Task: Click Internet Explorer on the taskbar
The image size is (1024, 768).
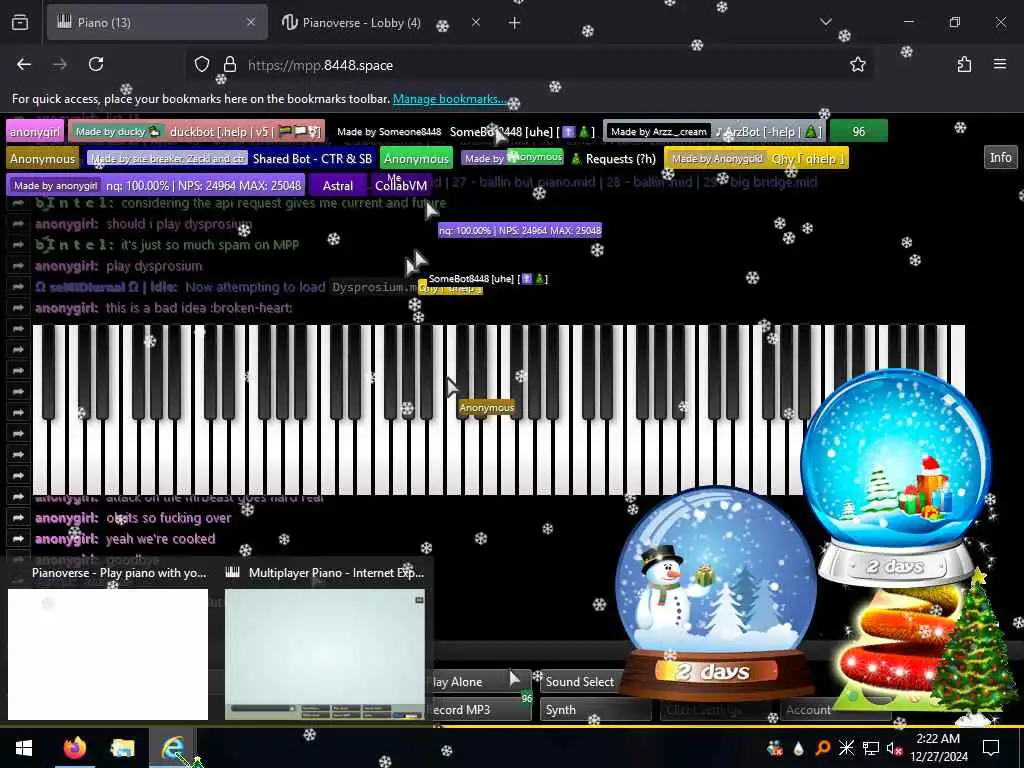Action: pyautogui.click(x=173, y=748)
